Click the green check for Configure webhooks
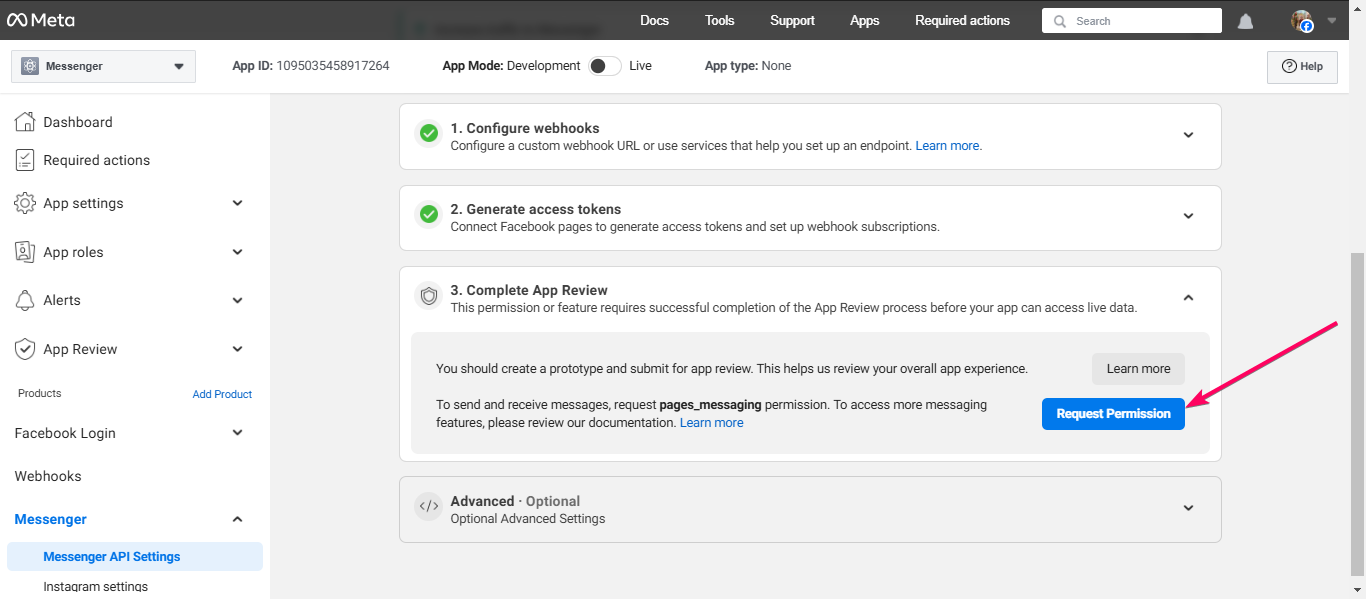This screenshot has height=599, width=1366. pyautogui.click(x=429, y=133)
